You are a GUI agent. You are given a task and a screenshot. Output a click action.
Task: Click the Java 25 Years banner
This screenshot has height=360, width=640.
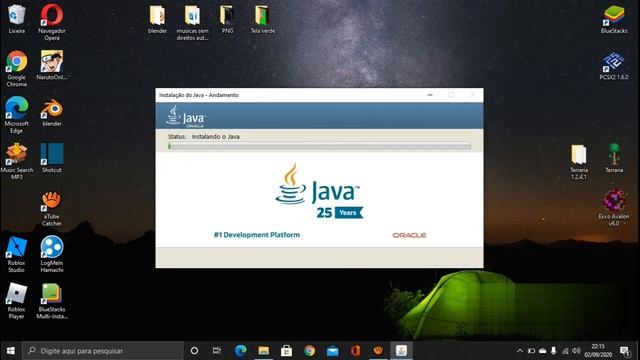tap(340, 213)
